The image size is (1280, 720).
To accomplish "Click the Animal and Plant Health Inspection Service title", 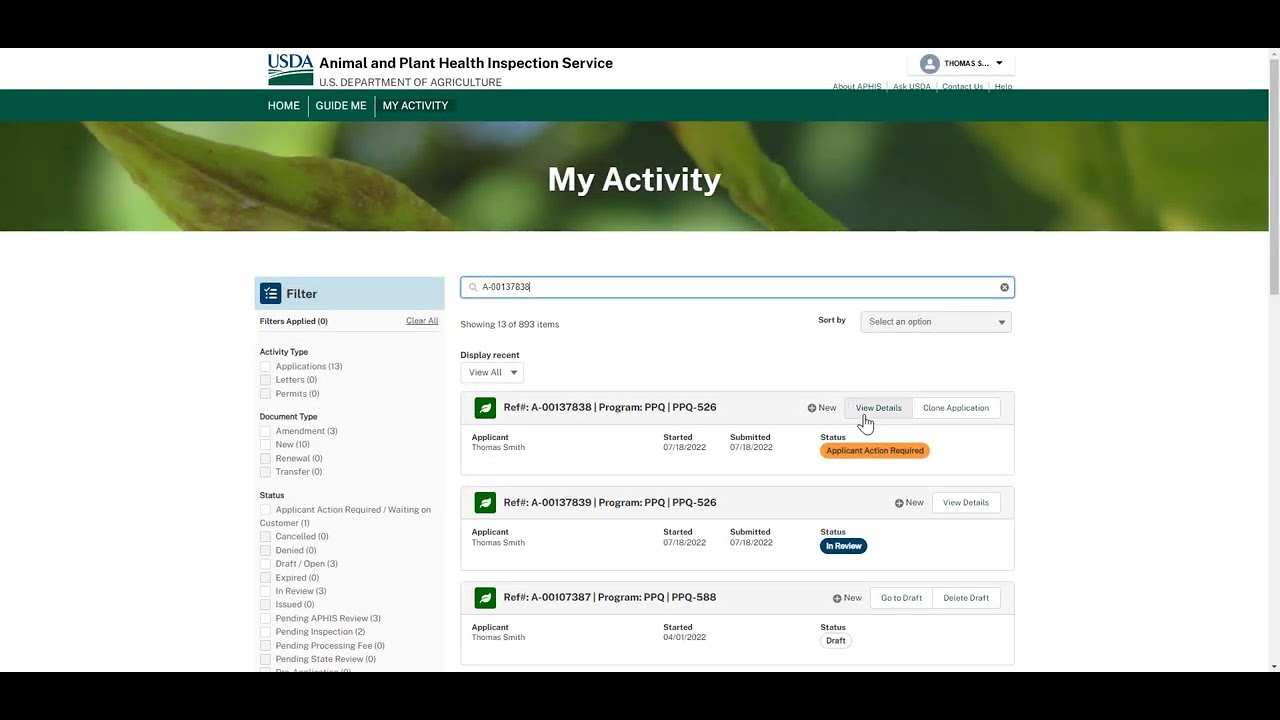I will tap(466, 63).
